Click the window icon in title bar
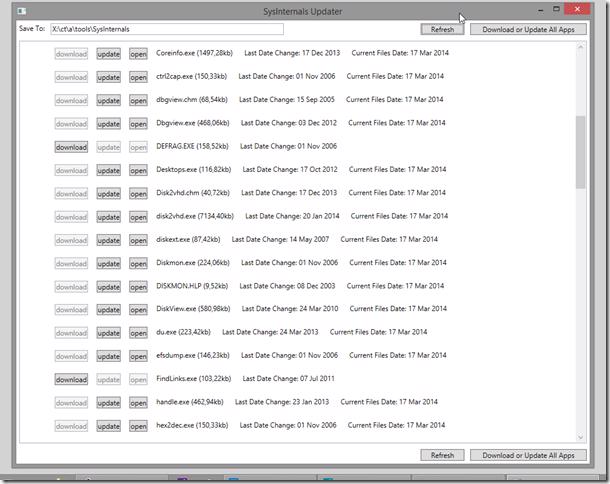 [x=22, y=11]
